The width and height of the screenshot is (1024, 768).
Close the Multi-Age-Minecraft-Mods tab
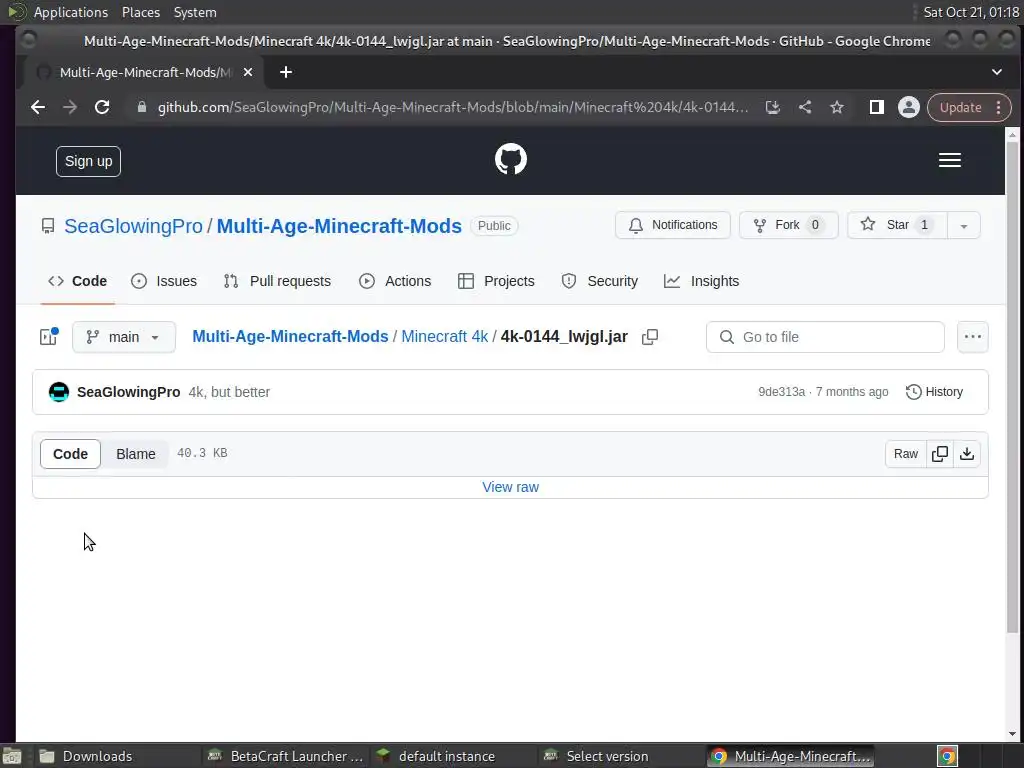(x=248, y=72)
